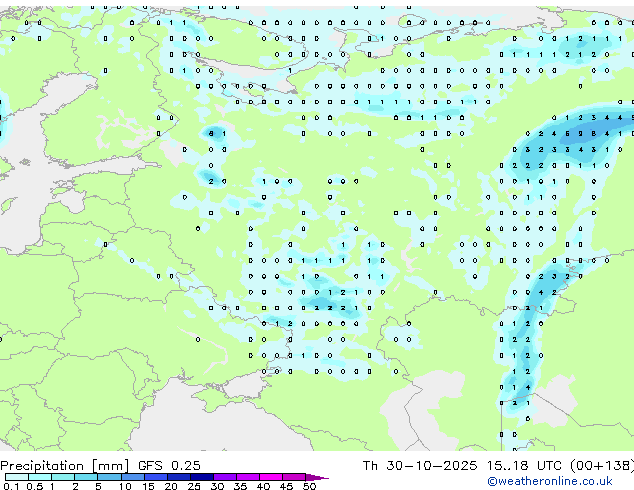The height and width of the screenshot is (490, 634).
Task: Click the '[mm]' unit label
Action: [x=110, y=466]
